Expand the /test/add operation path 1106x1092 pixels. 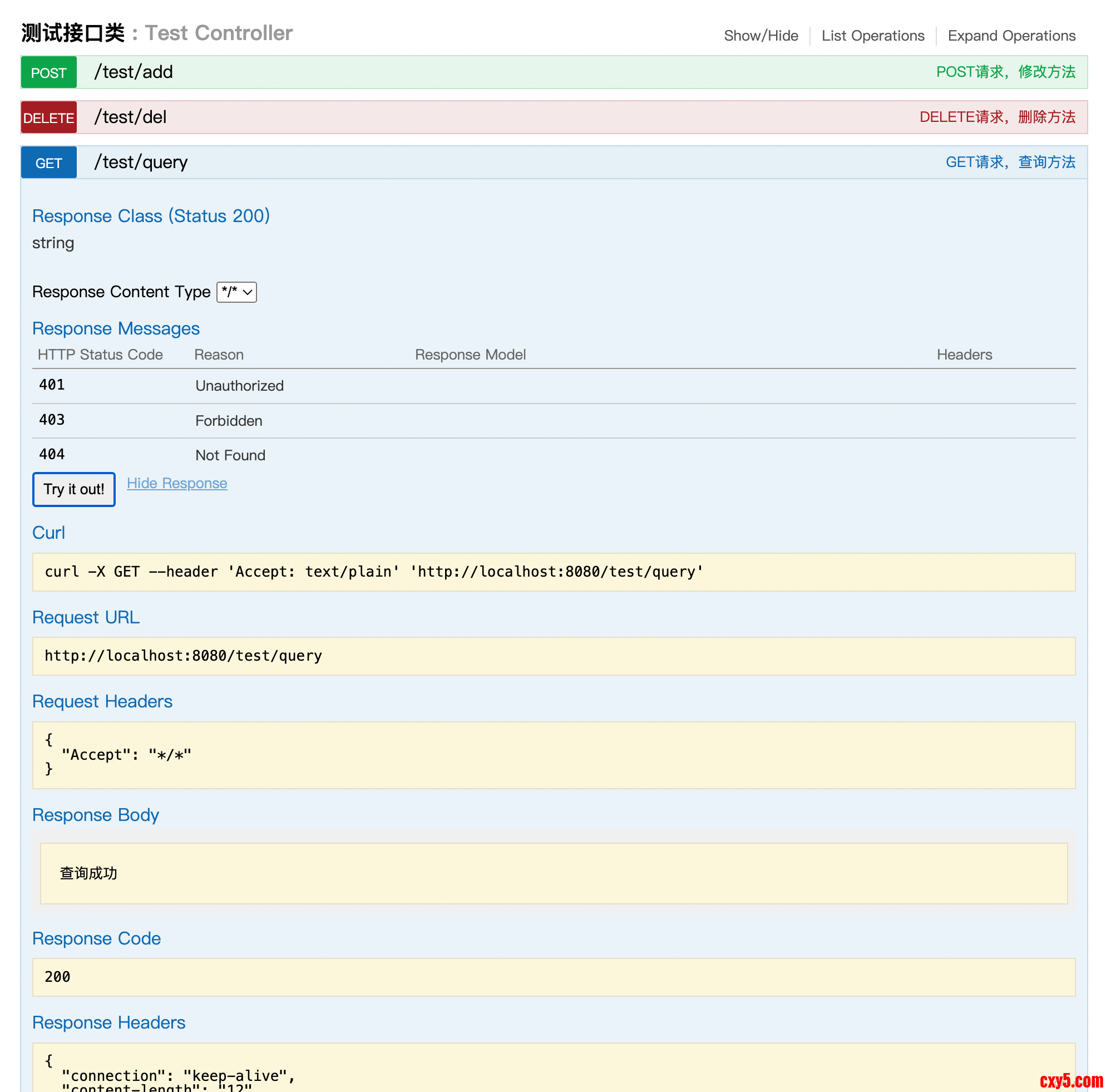coord(134,72)
